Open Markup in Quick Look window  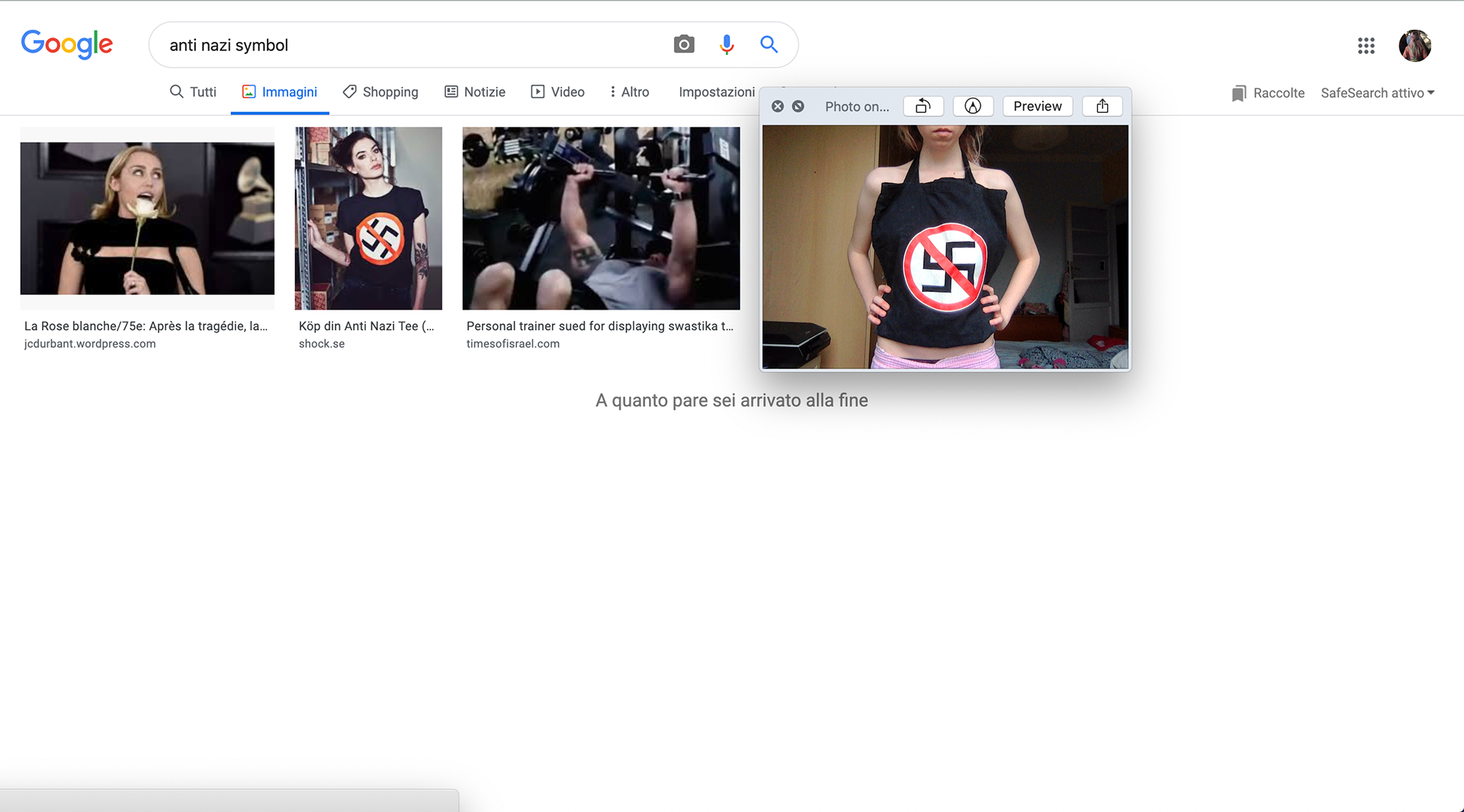973,106
